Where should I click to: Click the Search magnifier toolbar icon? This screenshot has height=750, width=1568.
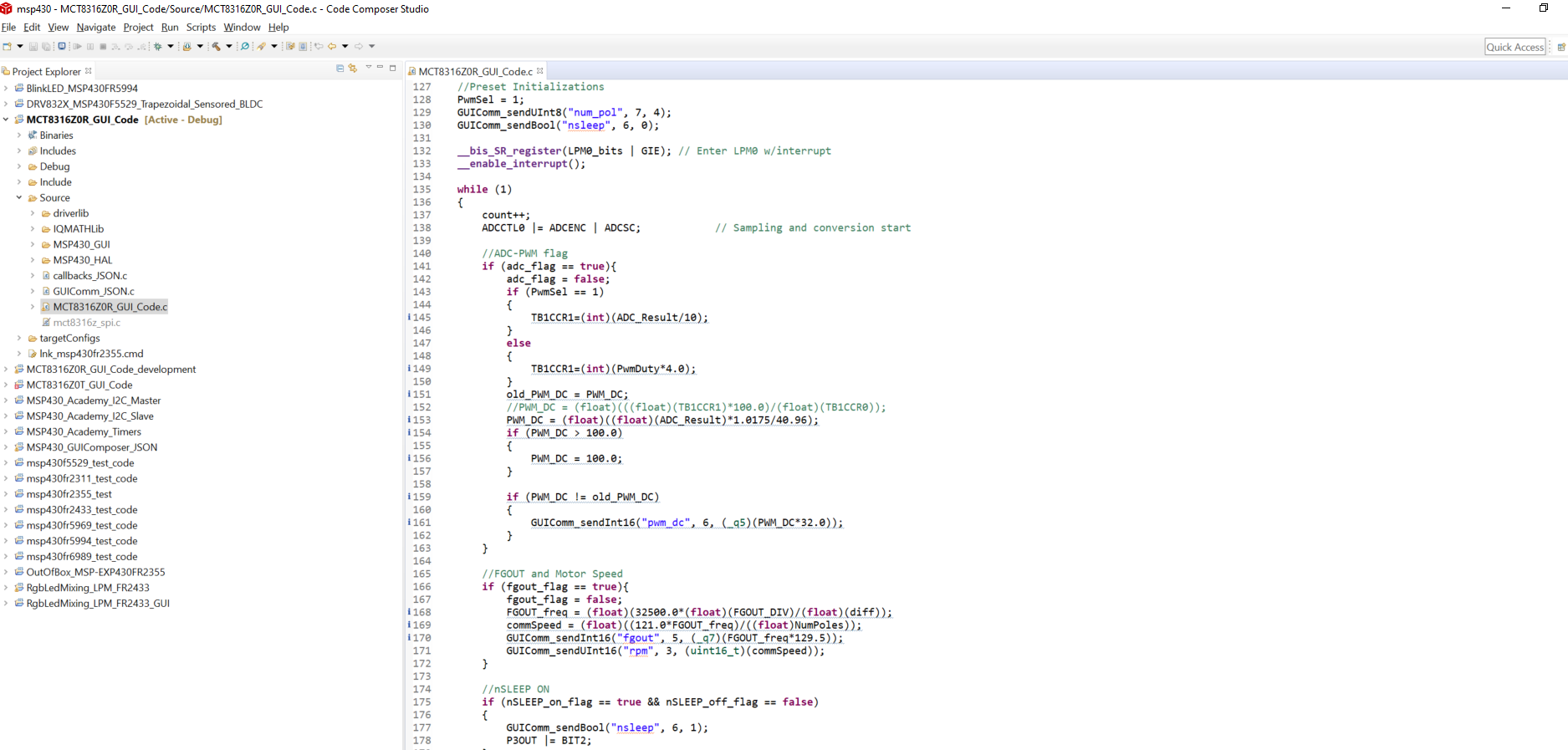245,47
